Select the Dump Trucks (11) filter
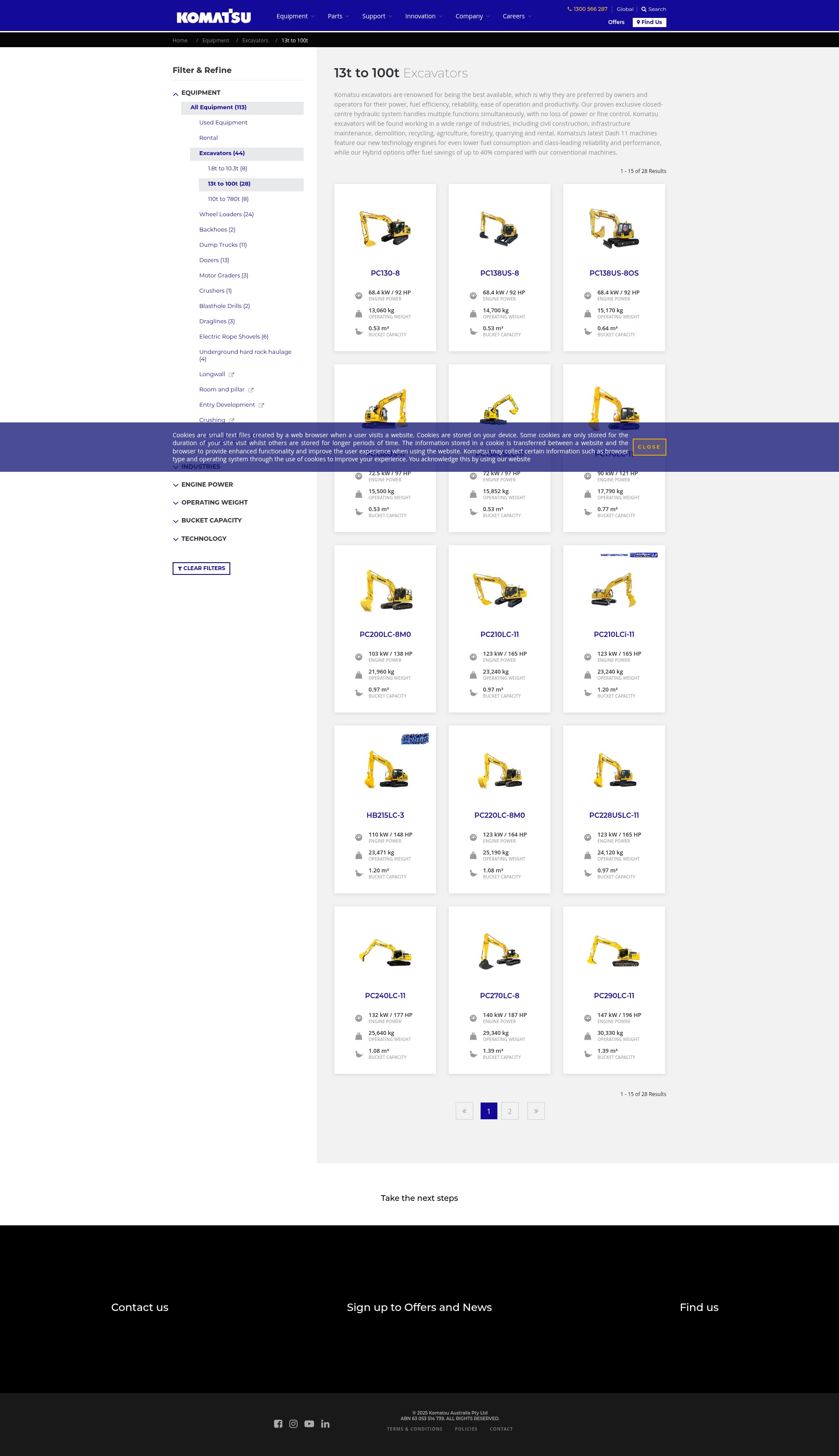Viewport: 839px width, 1456px height. tap(223, 245)
